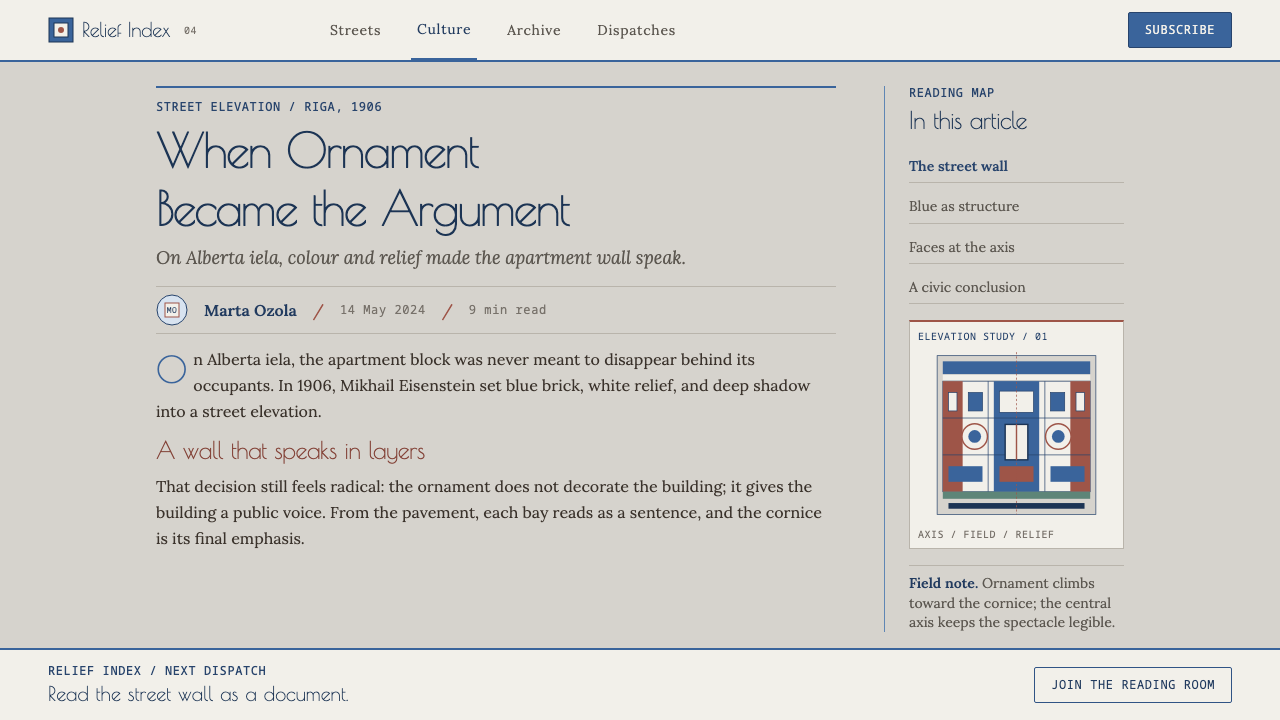
Task: Click the 'ELEVATION STUDY / 01' caption
Action: (x=983, y=337)
